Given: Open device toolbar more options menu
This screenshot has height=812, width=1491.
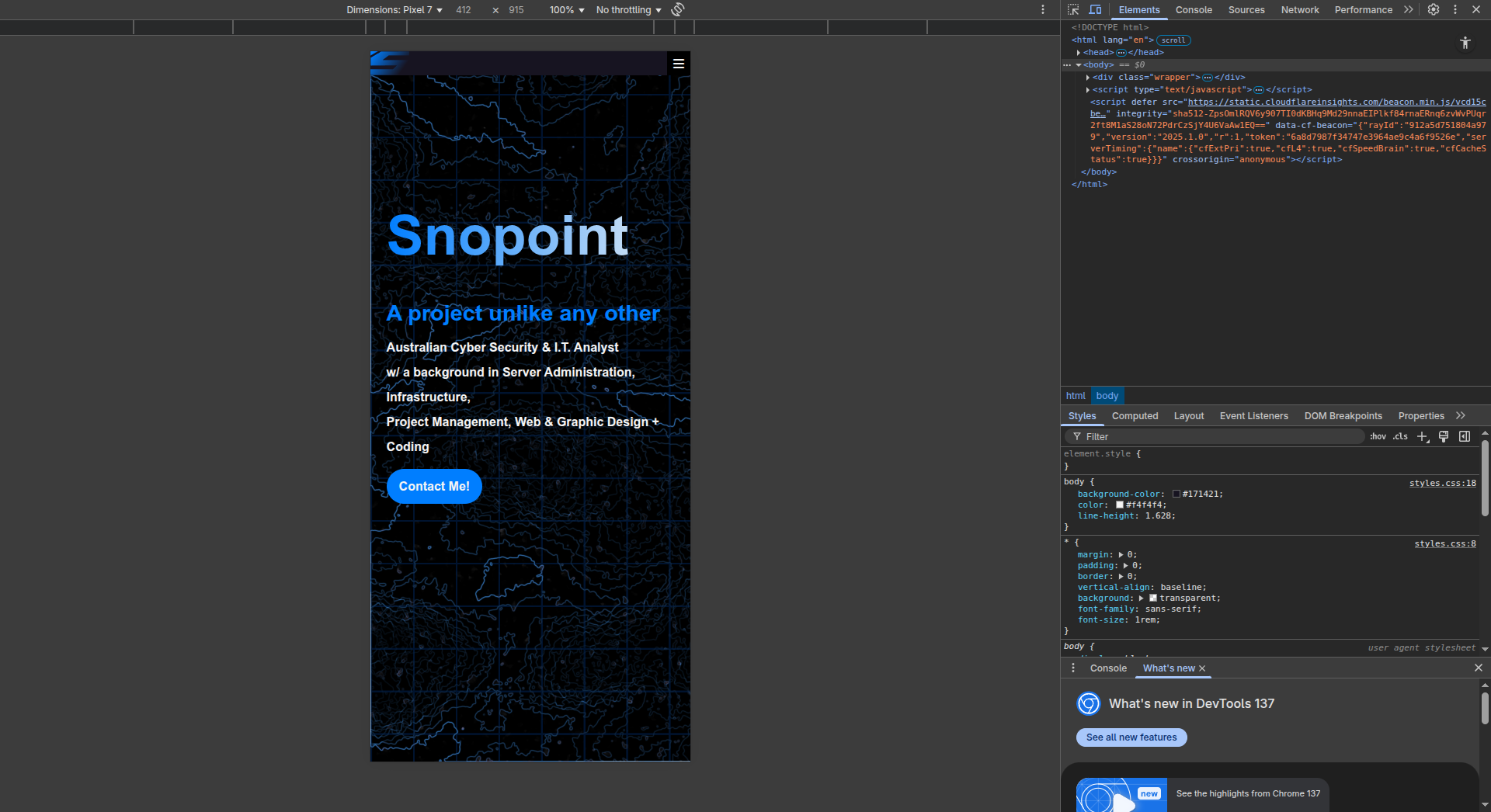Looking at the screenshot, I should (1043, 9).
